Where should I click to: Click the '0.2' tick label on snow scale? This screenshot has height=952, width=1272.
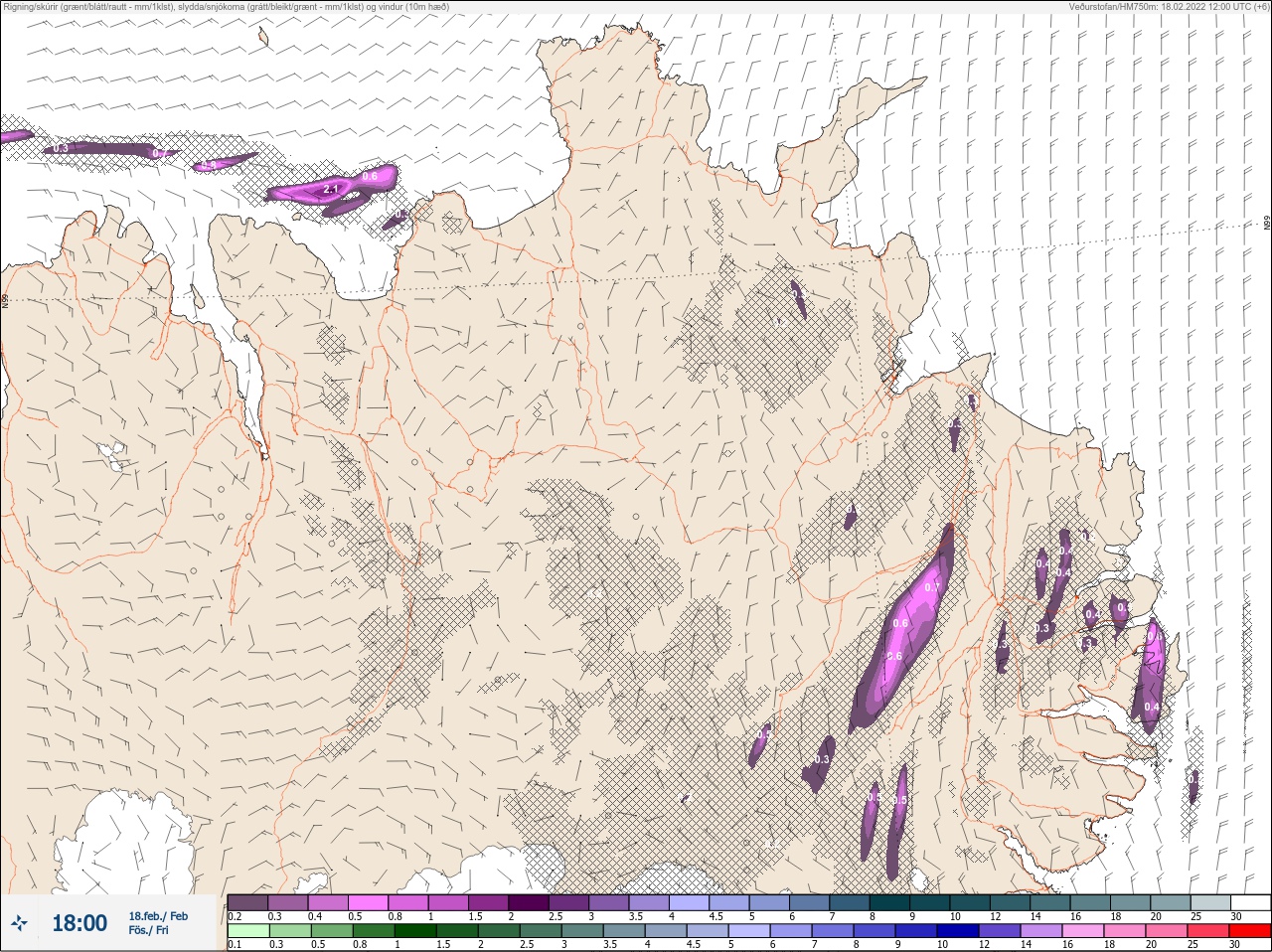tap(235, 916)
